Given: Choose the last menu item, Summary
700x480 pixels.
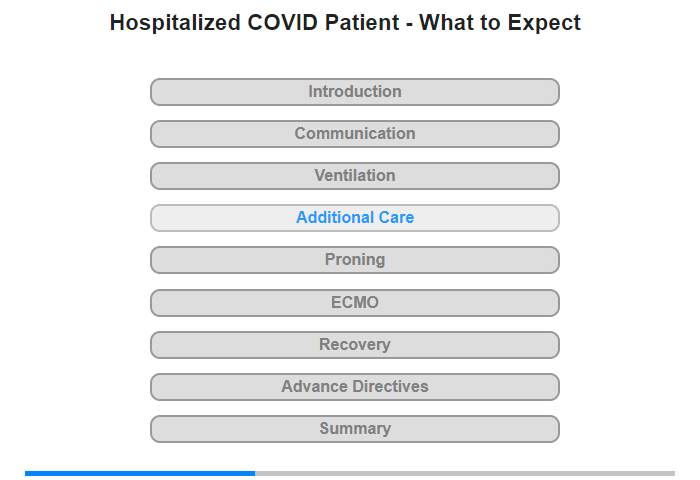Looking at the screenshot, I should (x=354, y=429).
